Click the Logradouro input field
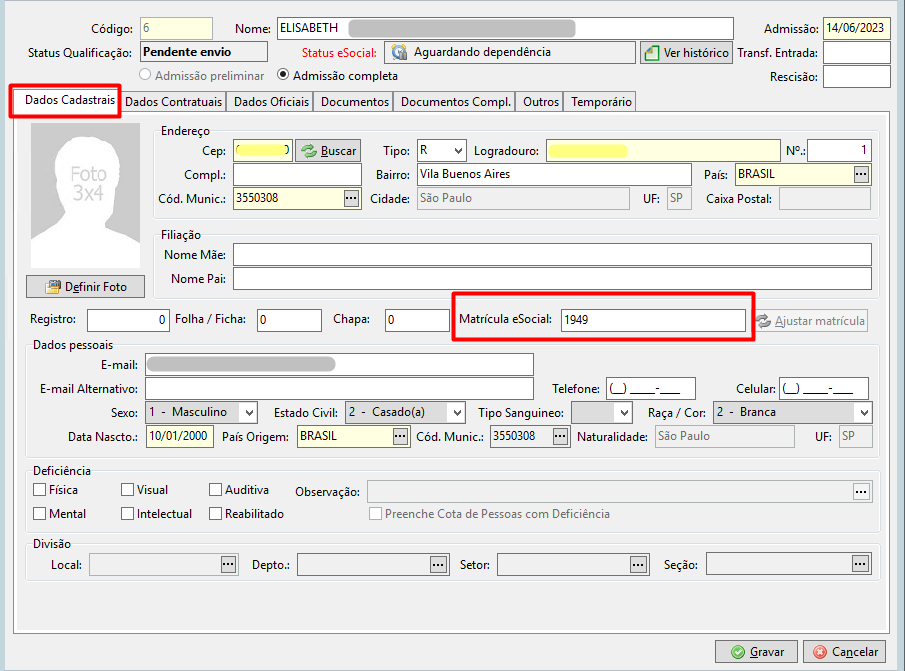 [663, 151]
